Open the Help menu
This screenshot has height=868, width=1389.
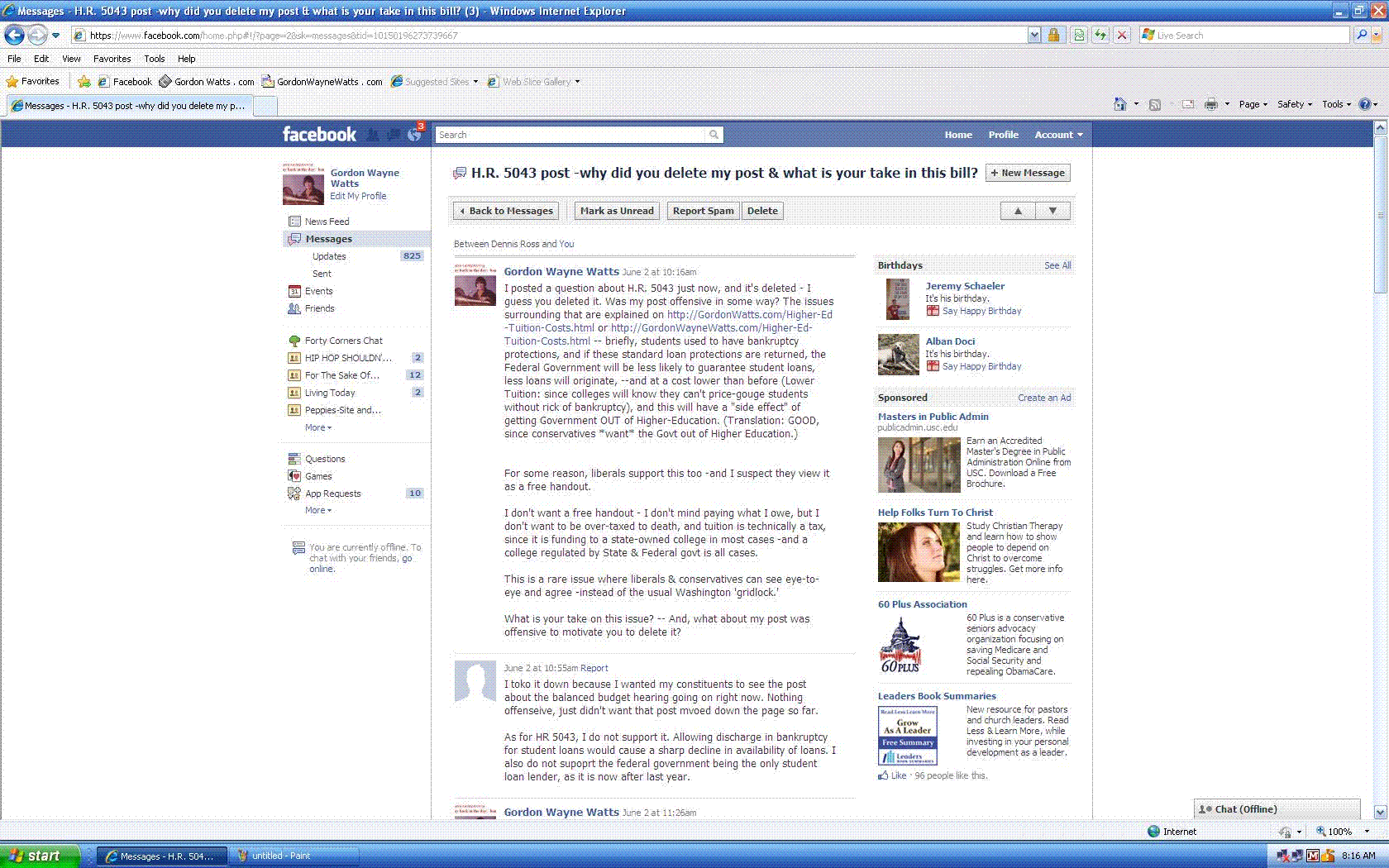tap(187, 59)
